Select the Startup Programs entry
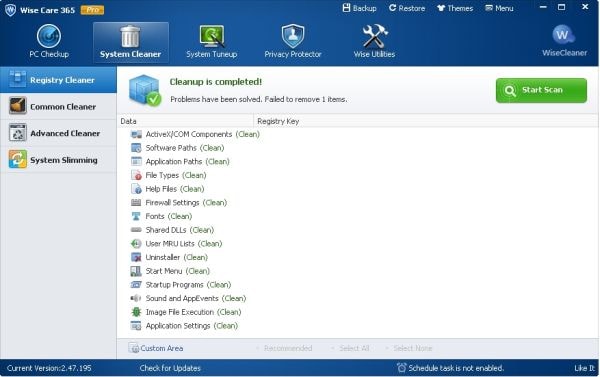The width and height of the screenshot is (600, 377). click(x=181, y=285)
